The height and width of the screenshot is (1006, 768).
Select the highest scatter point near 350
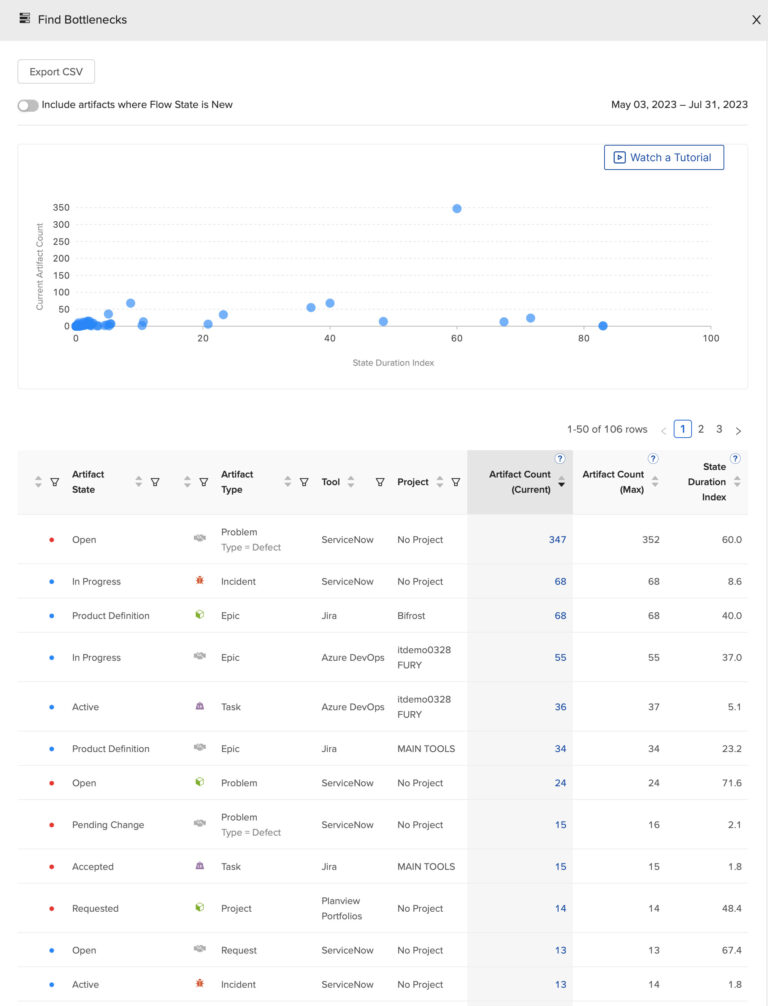coord(457,209)
